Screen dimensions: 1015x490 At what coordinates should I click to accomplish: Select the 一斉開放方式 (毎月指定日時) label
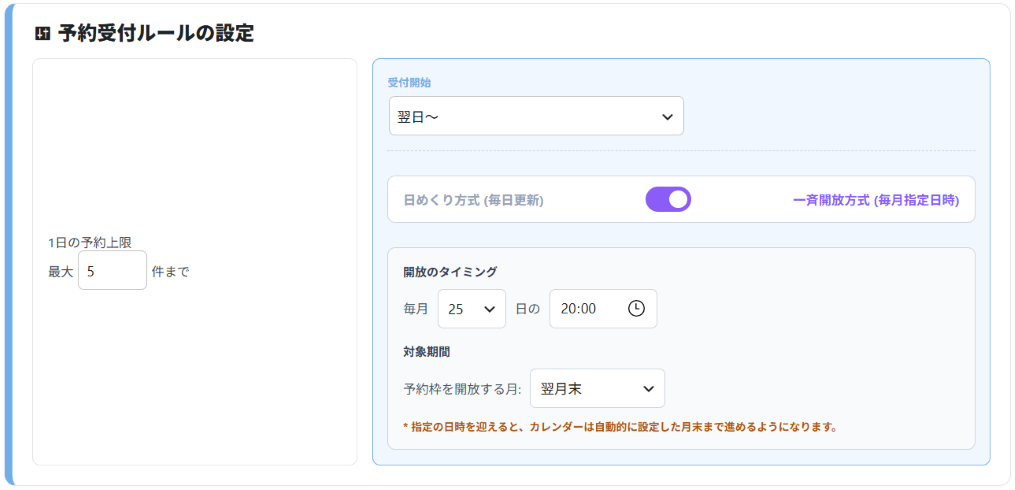coord(876,201)
